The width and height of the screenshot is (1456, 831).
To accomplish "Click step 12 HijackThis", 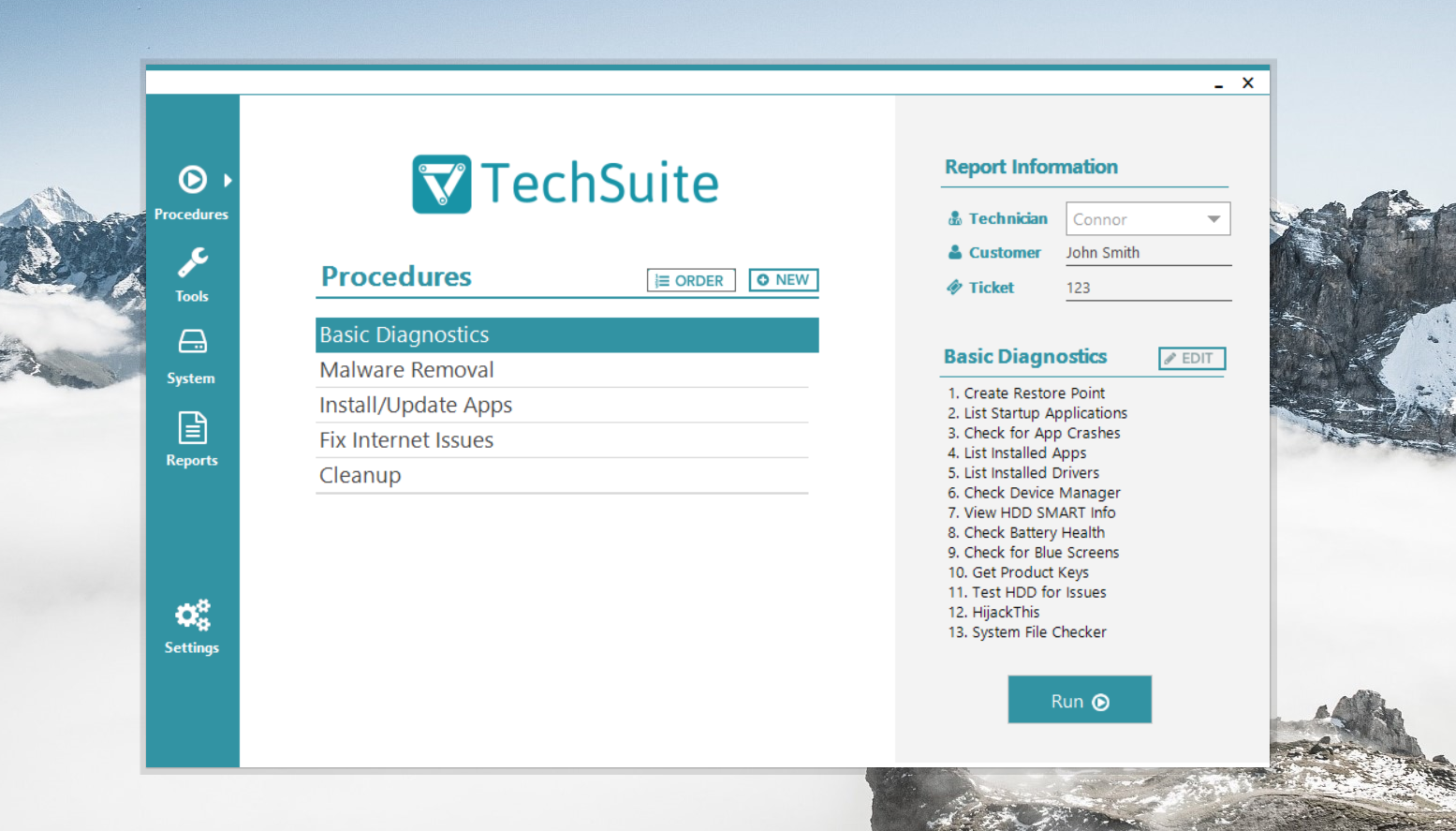I will [x=993, y=612].
